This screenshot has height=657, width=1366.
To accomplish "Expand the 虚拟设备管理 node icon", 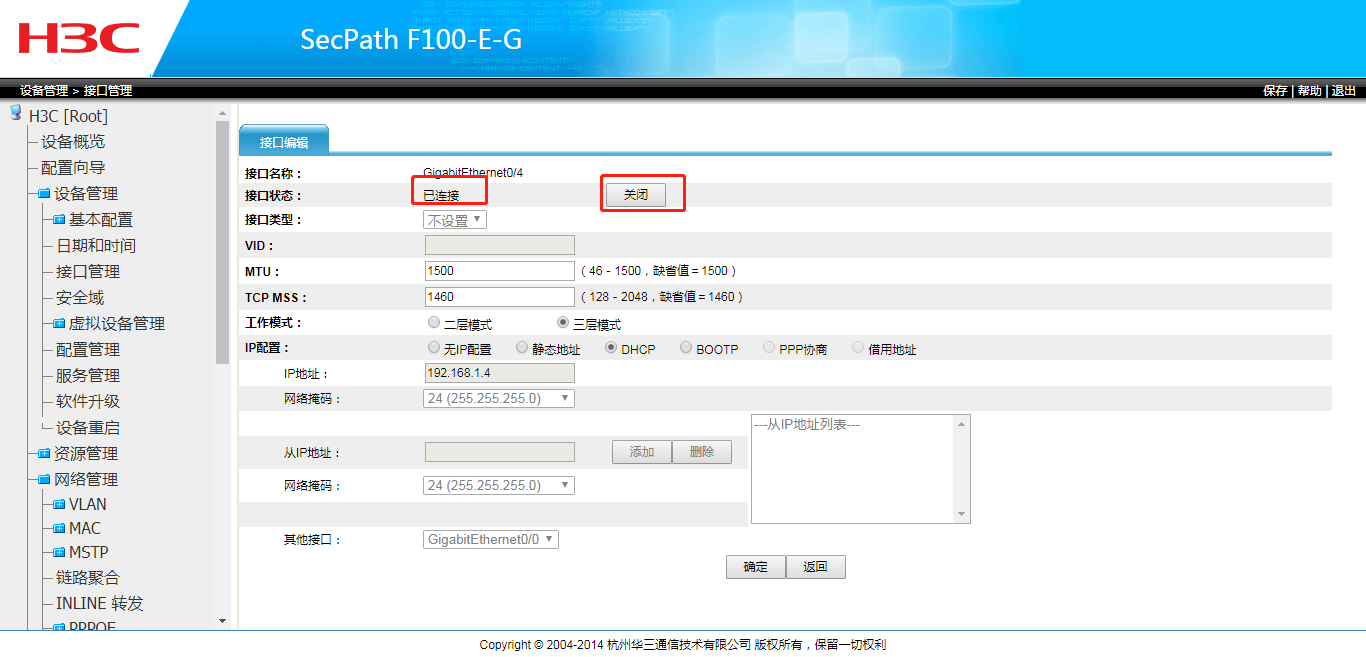I will point(59,324).
